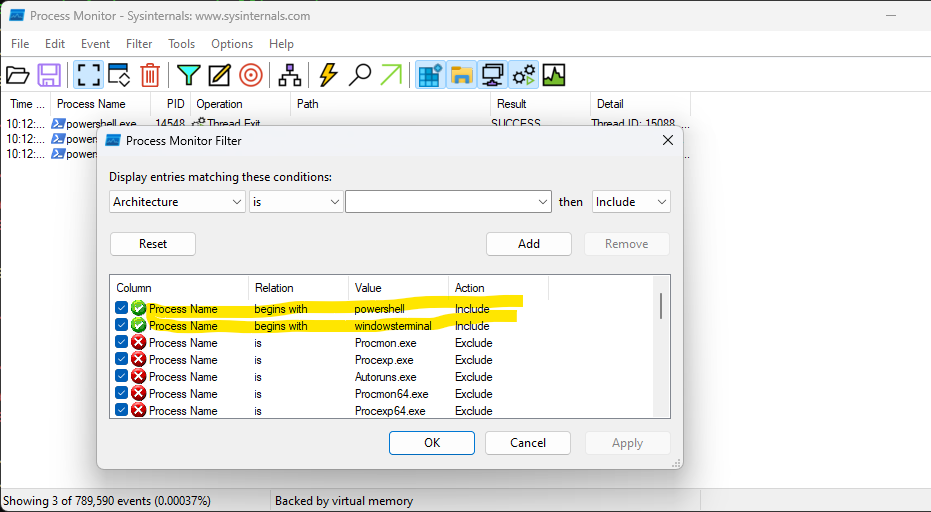The width and height of the screenshot is (931, 512).
Task: Open the Event menu
Action: (x=96, y=44)
